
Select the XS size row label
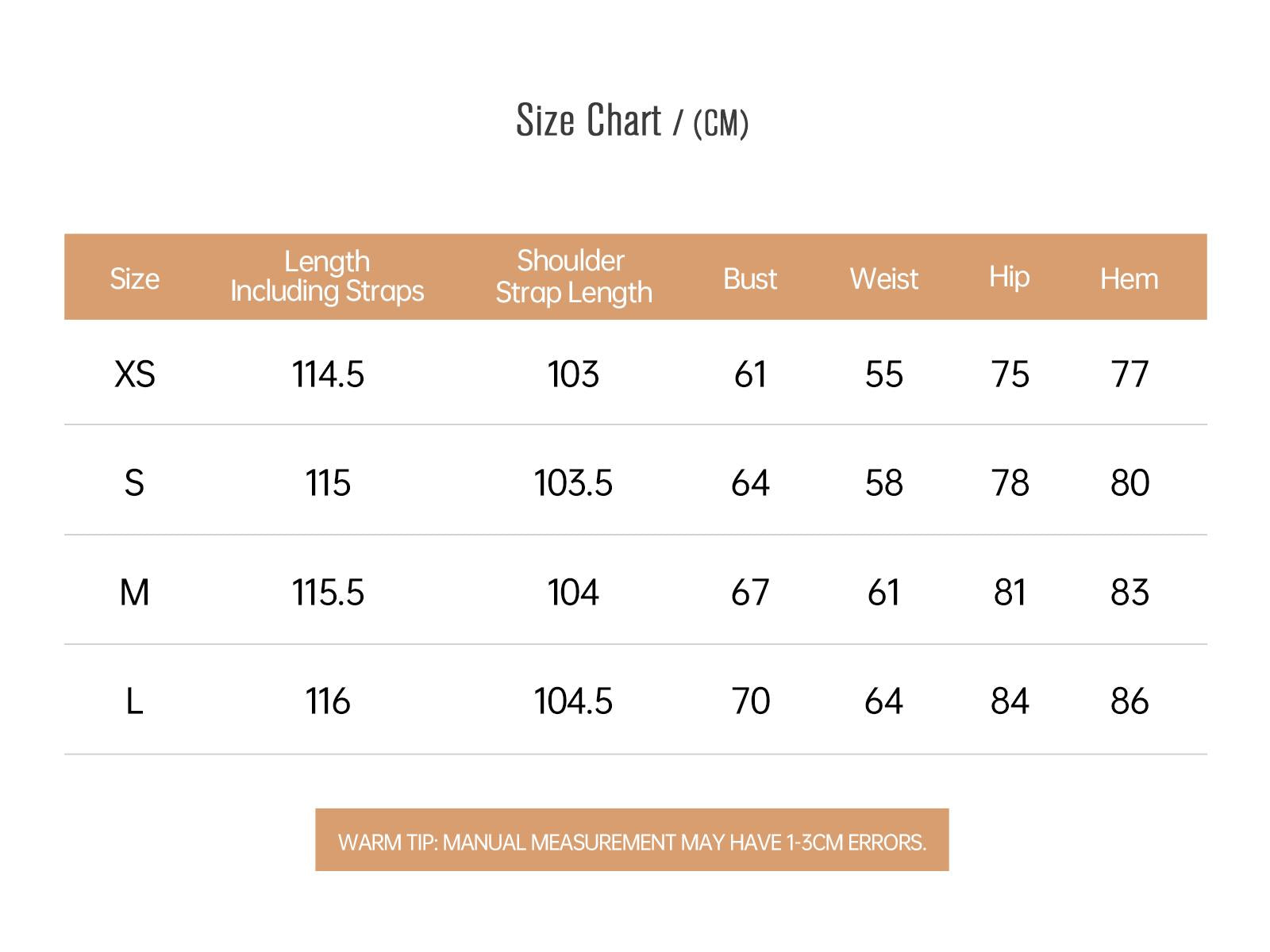134,374
